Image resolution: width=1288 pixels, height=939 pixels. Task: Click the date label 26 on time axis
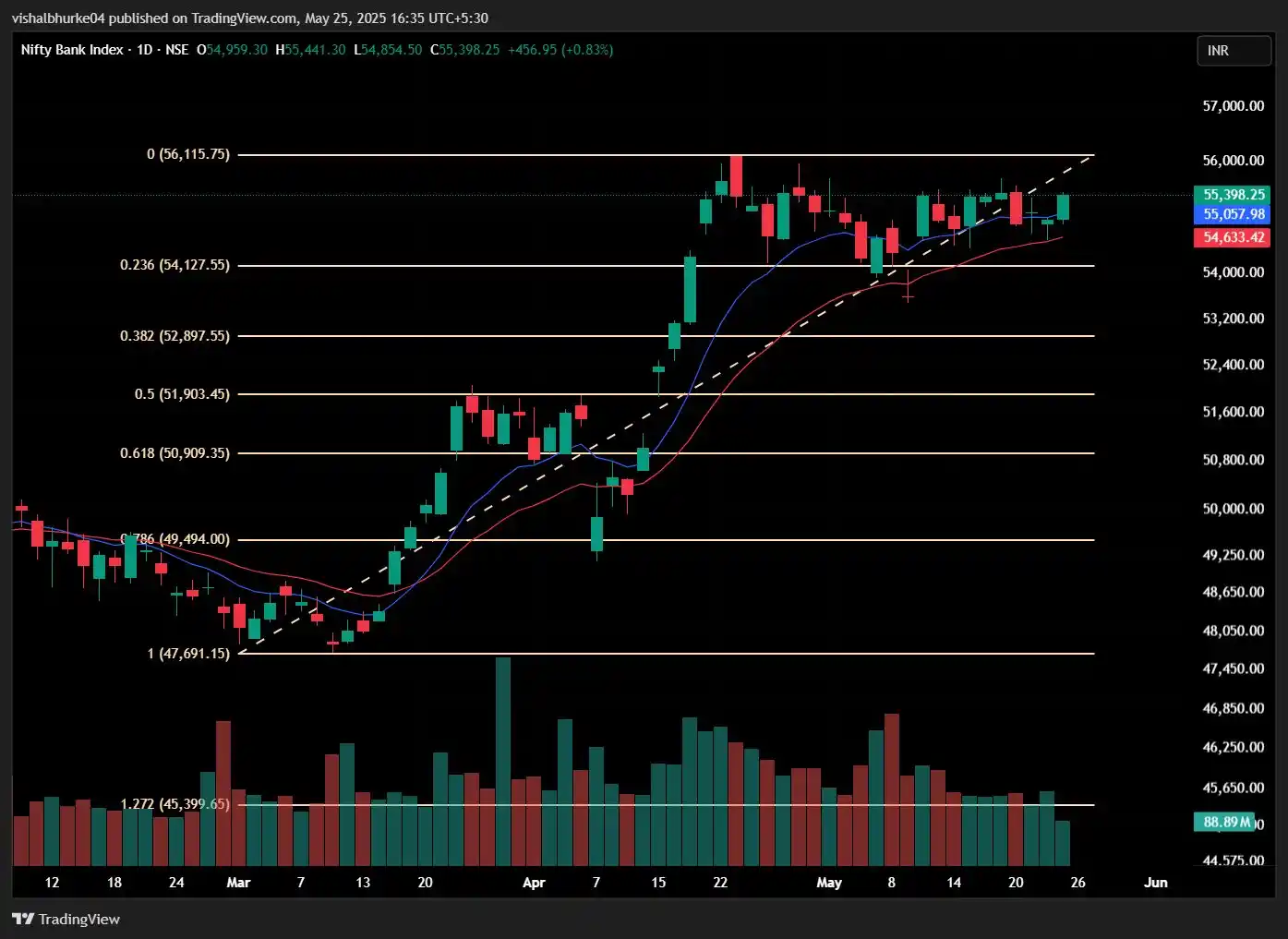1077,883
